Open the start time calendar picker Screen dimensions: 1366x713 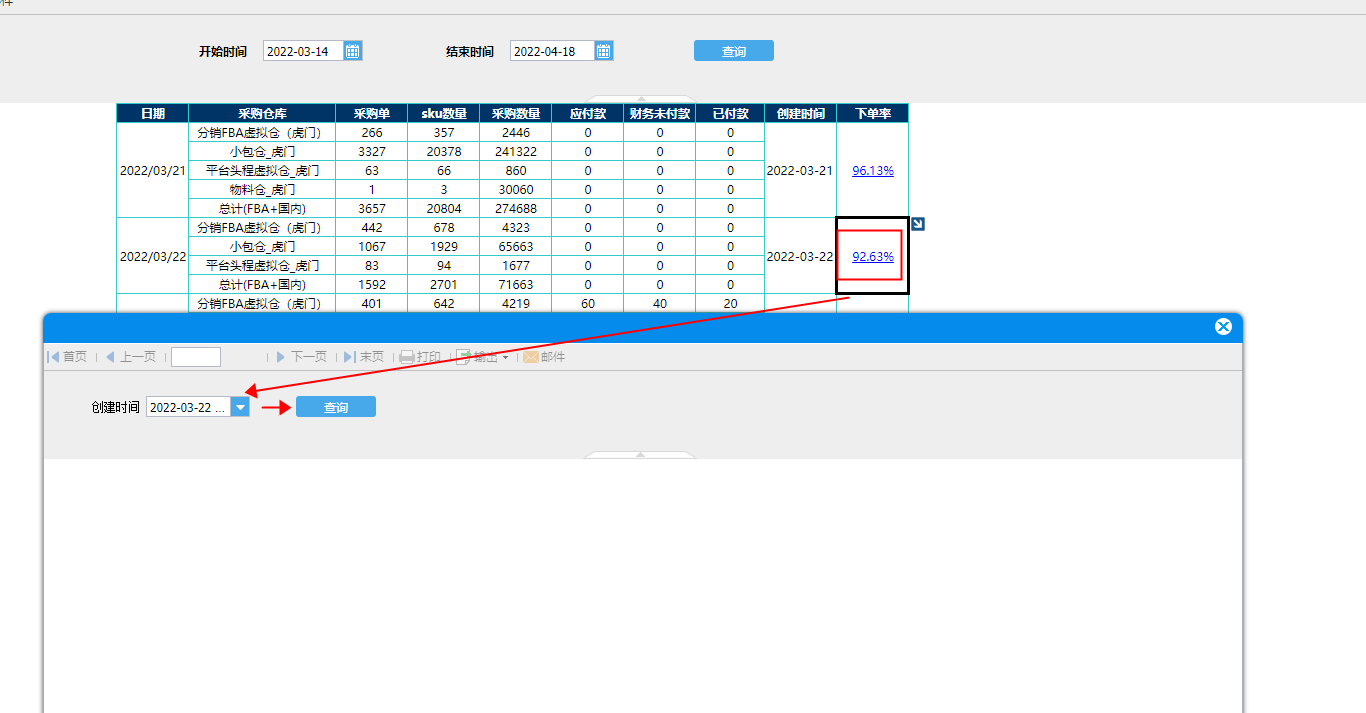[x=352, y=51]
